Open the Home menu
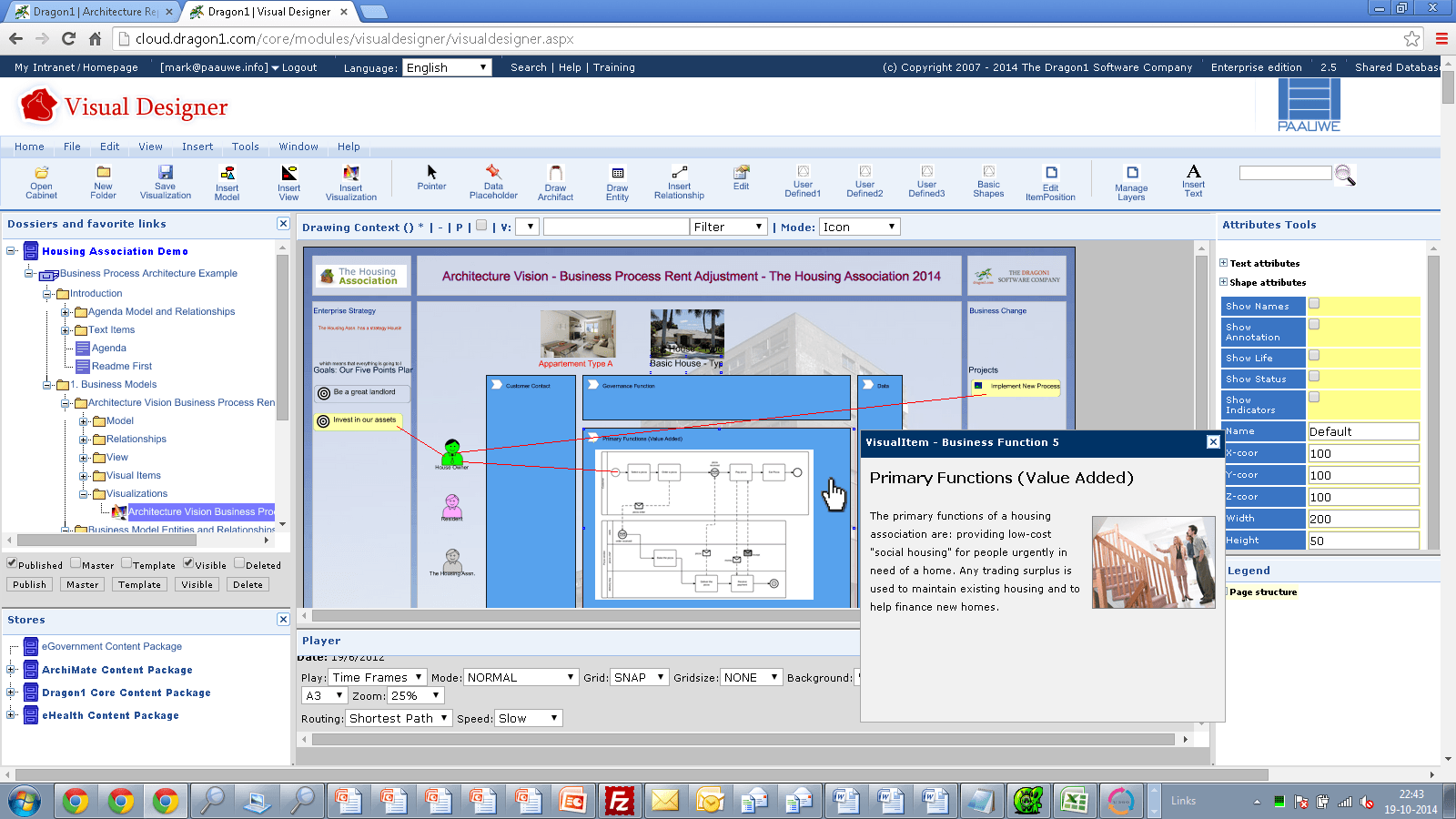1456x819 pixels. [29, 147]
